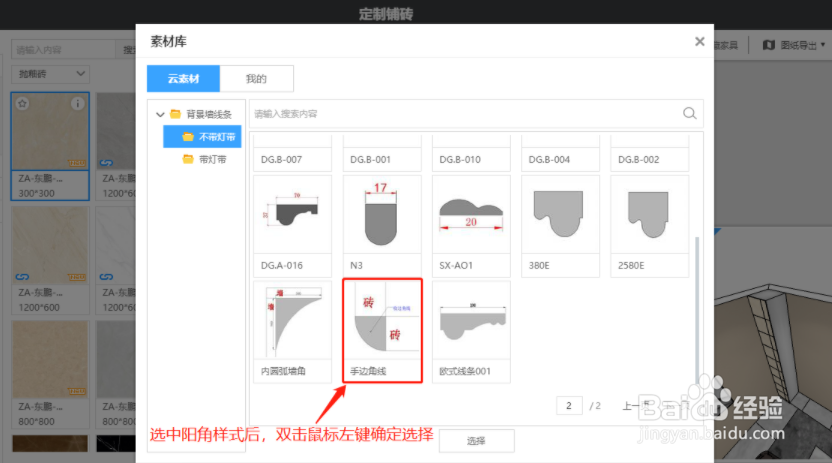Close the 素材库 dialog
Image resolution: width=832 pixels, height=463 pixels.
click(699, 41)
